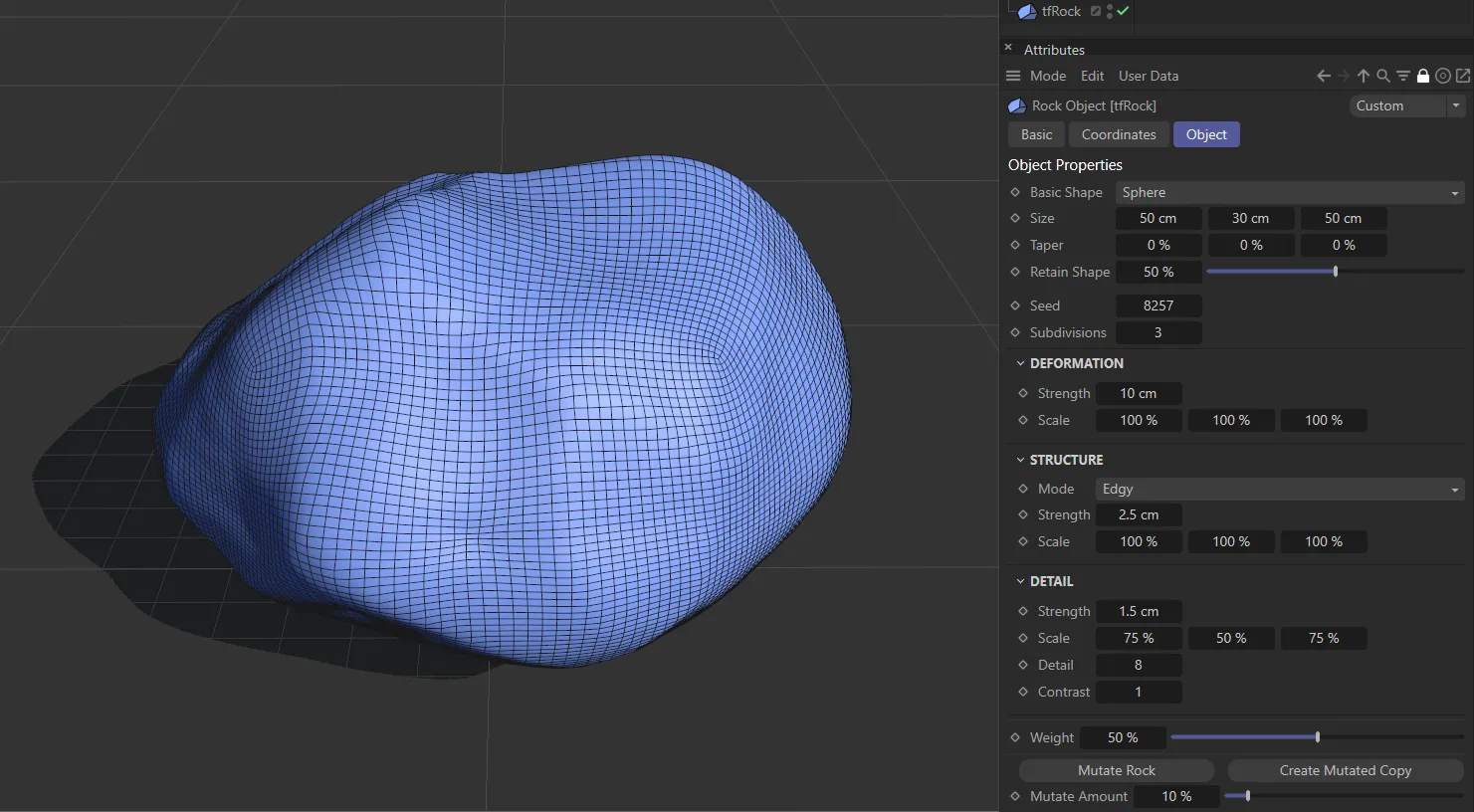Click the back arrow in Attributes toolbar
1474x812 pixels.
tap(1323, 76)
